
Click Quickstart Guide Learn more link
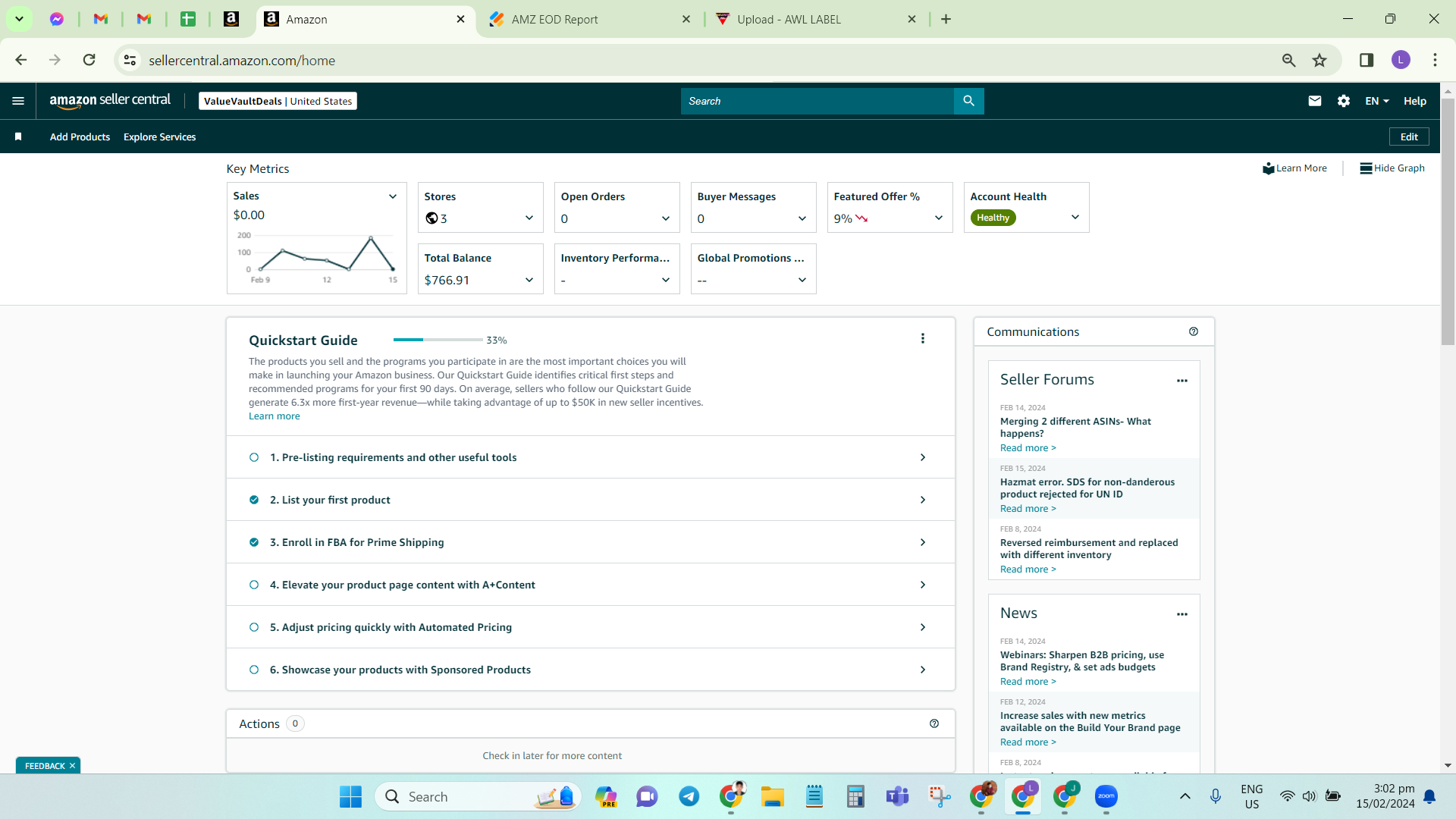pyautogui.click(x=275, y=416)
